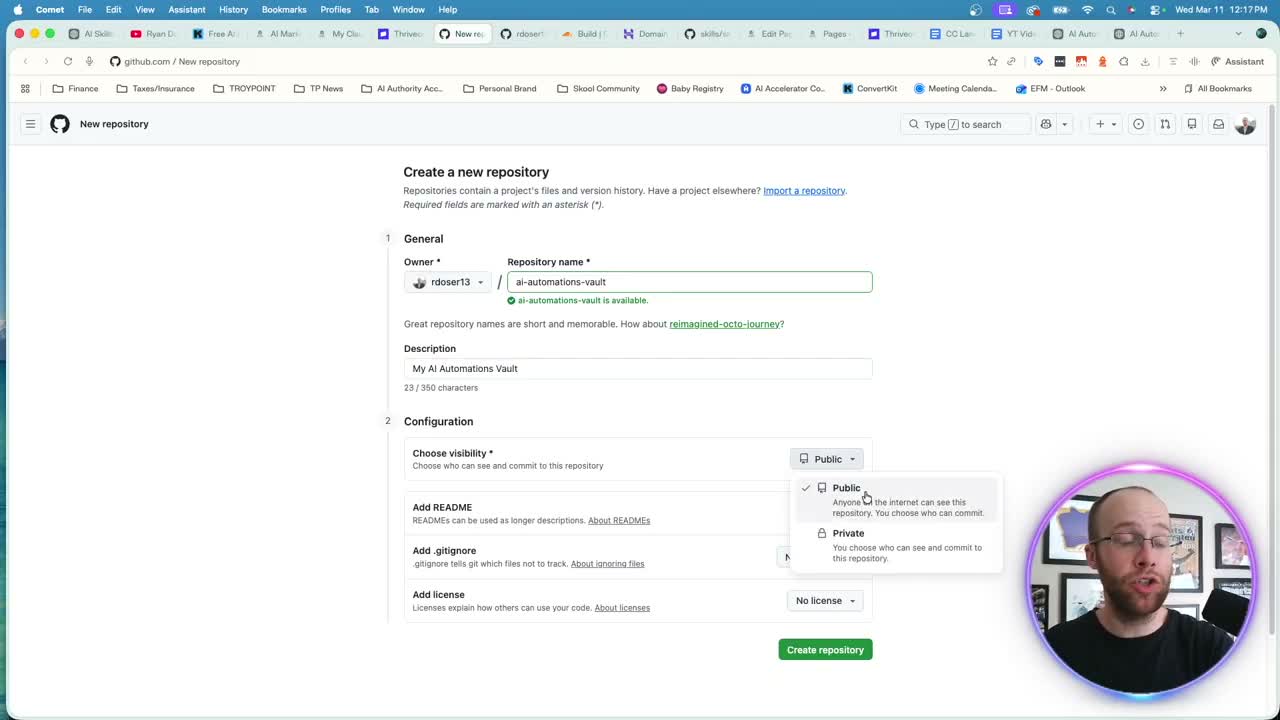
Task: Open the Finance bookmarks folder
Action: click(x=75, y=88)
